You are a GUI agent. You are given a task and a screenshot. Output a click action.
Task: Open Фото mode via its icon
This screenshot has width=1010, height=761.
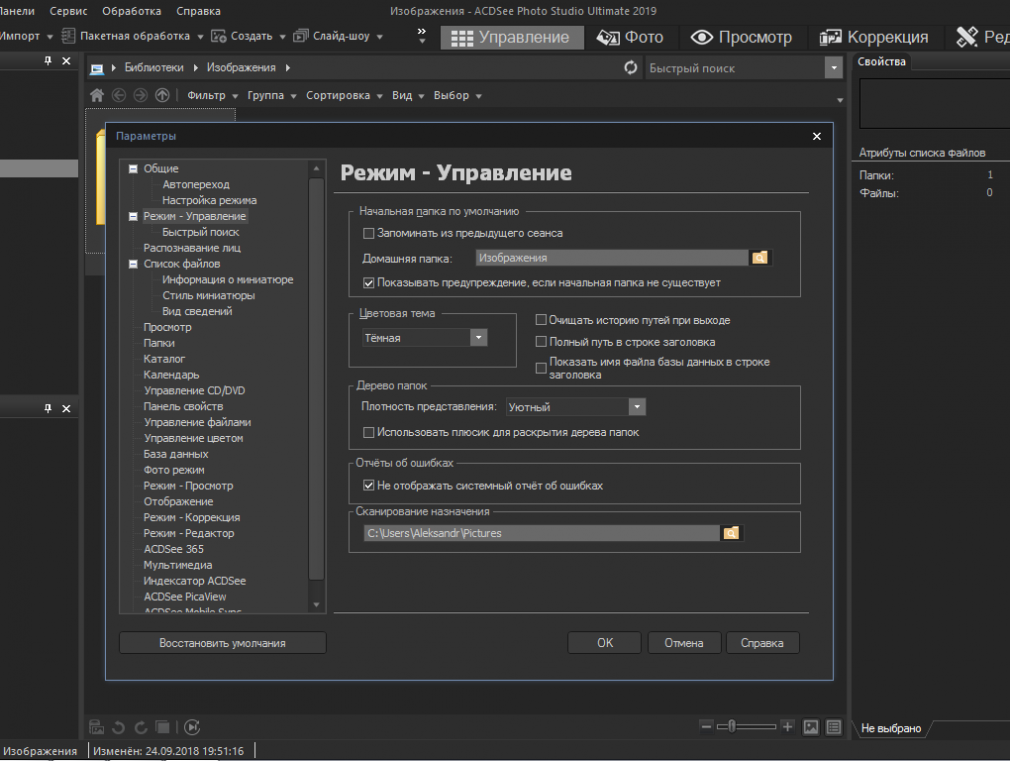[608, 37]
